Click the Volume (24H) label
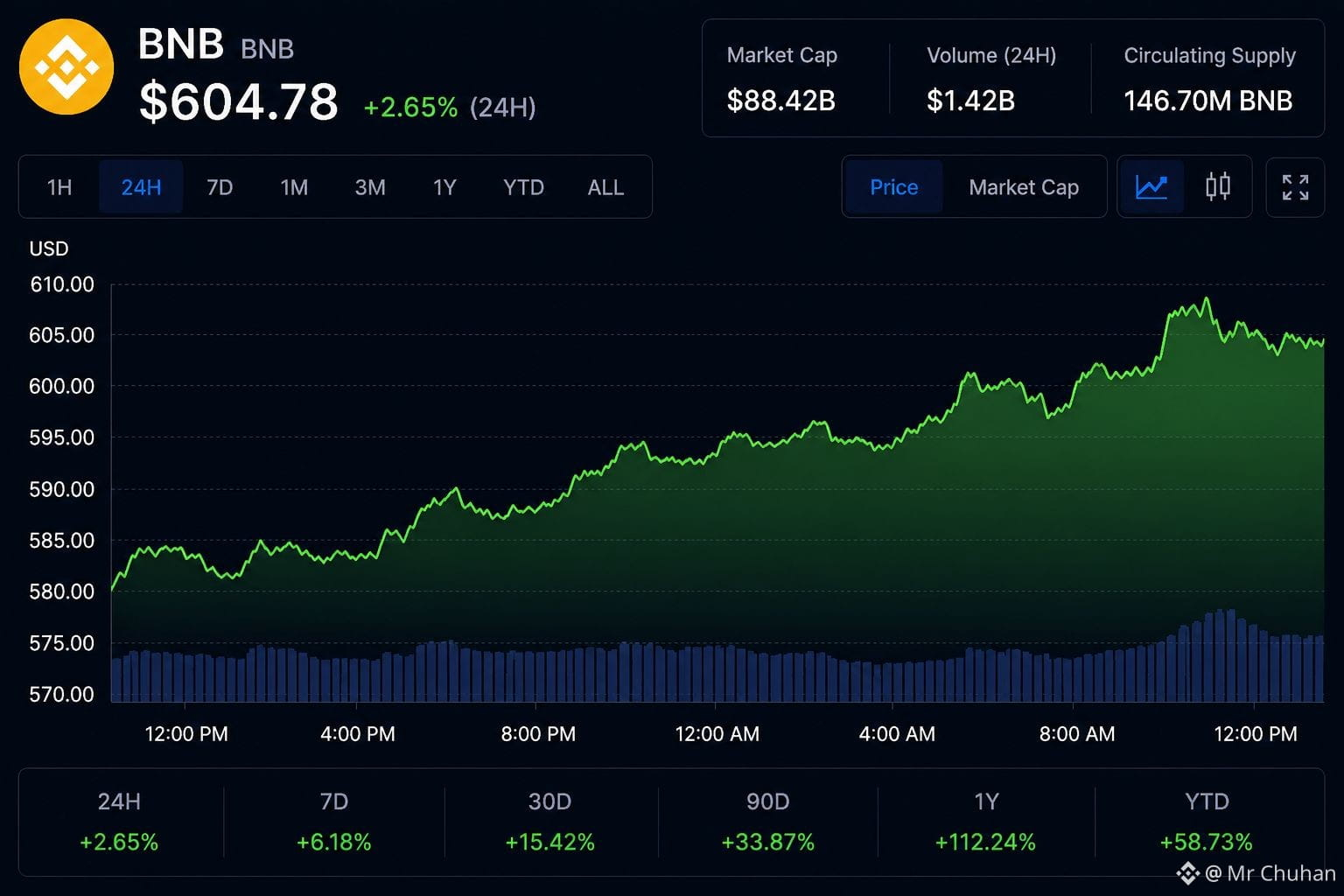1344x896 pixels. [991, 56]
